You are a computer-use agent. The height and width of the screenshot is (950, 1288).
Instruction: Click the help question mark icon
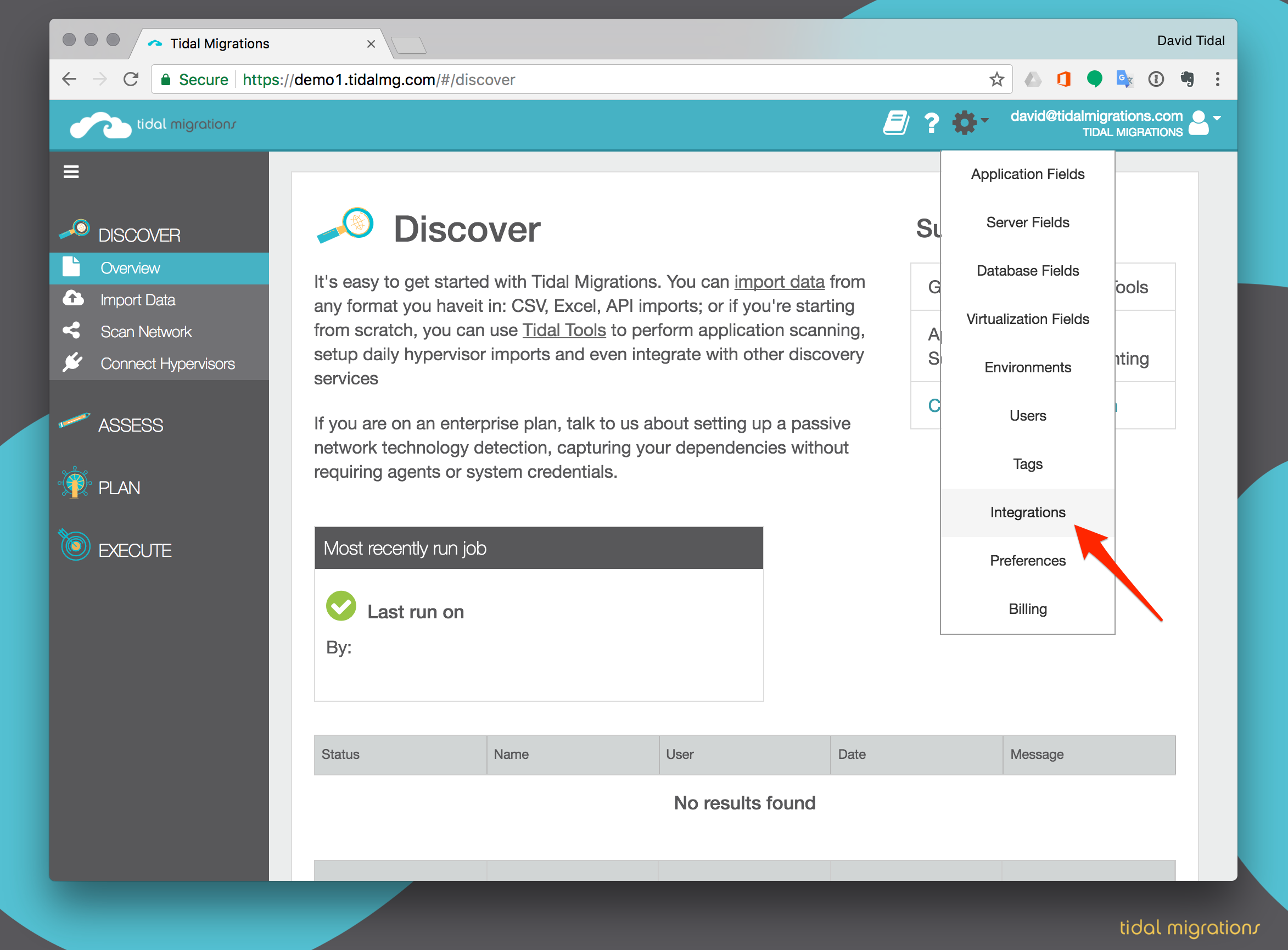click(932, 122)
